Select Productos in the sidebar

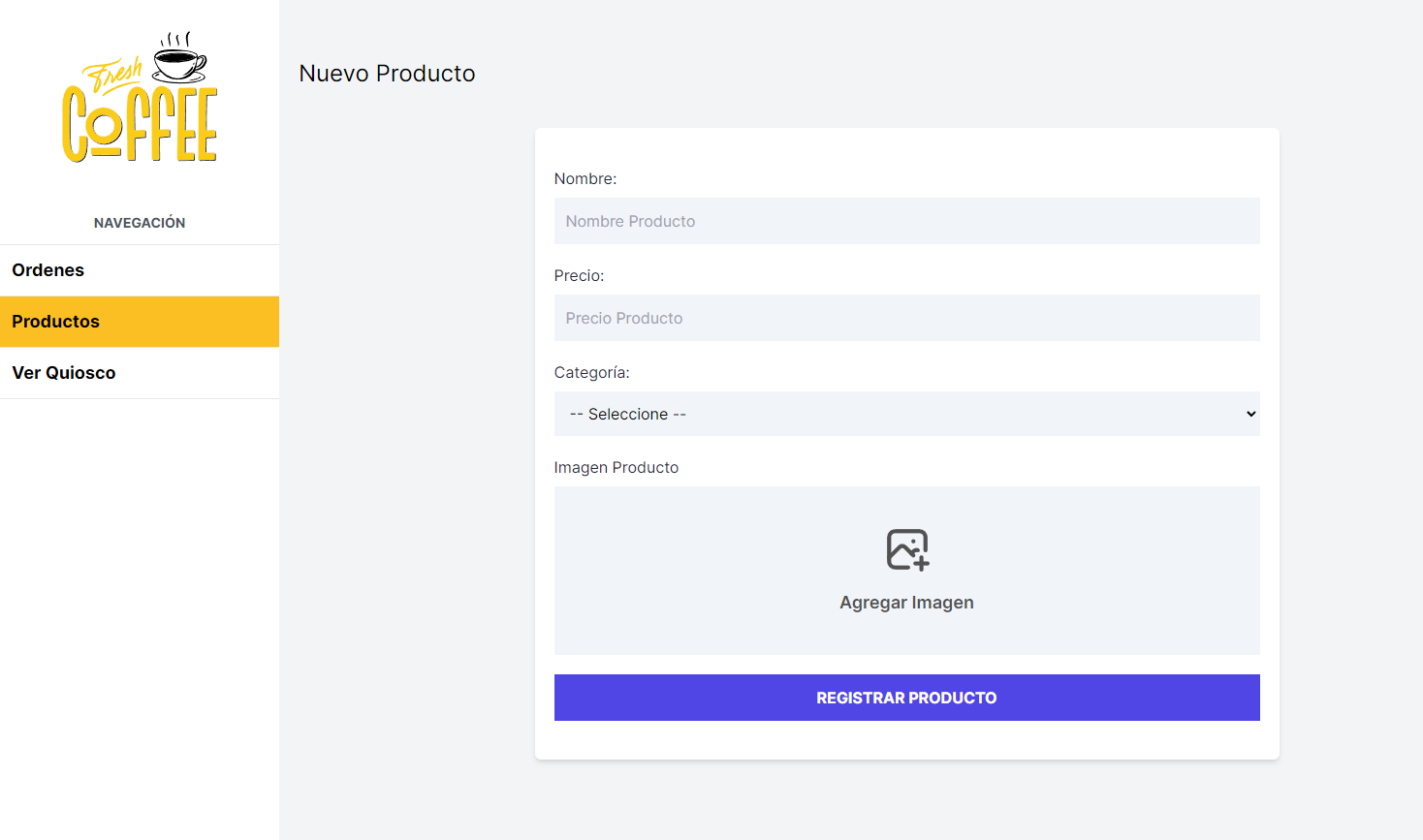point(140,322)
